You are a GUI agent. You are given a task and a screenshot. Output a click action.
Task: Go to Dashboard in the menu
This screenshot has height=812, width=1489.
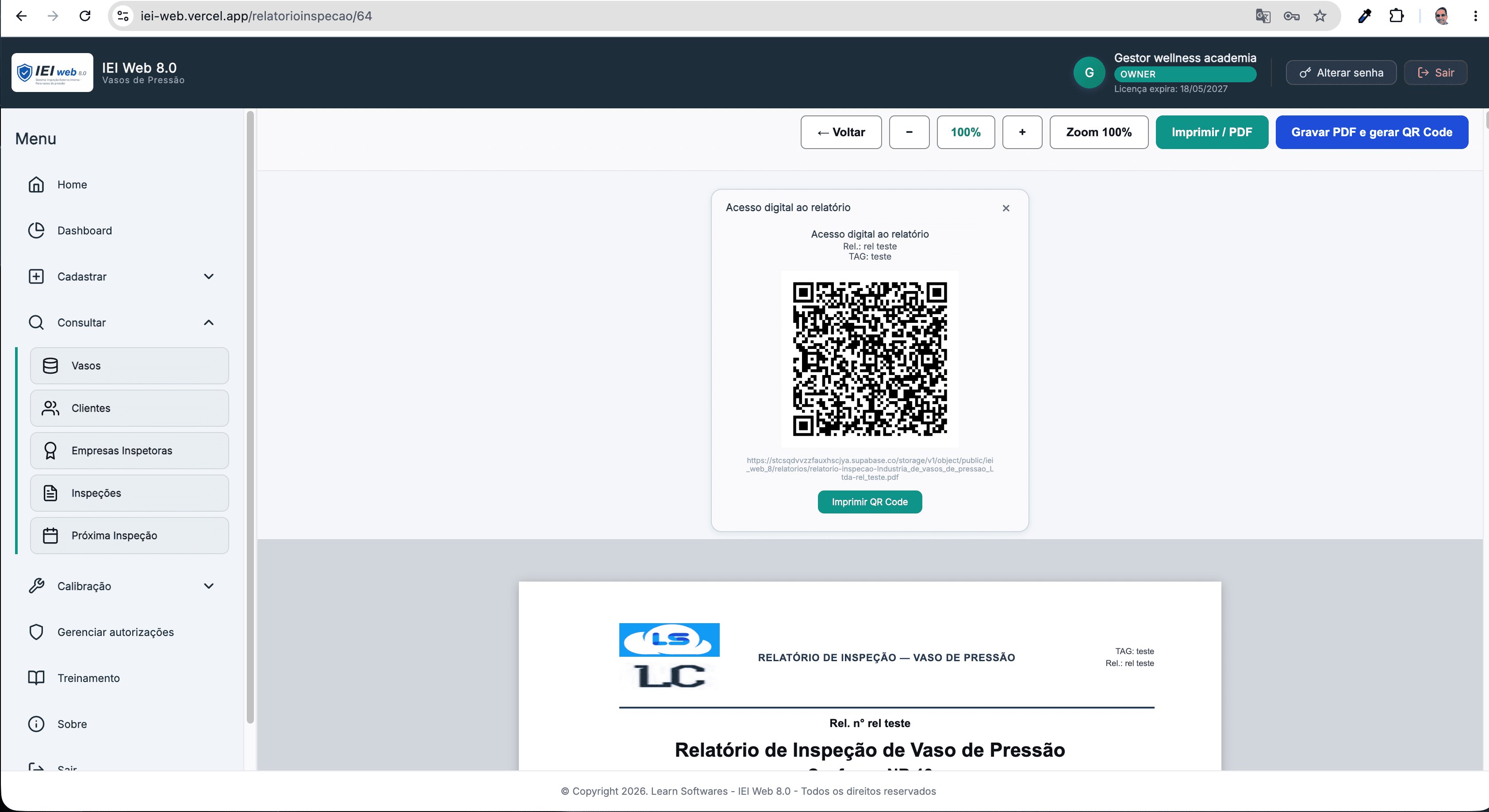(x=123, y=230)
